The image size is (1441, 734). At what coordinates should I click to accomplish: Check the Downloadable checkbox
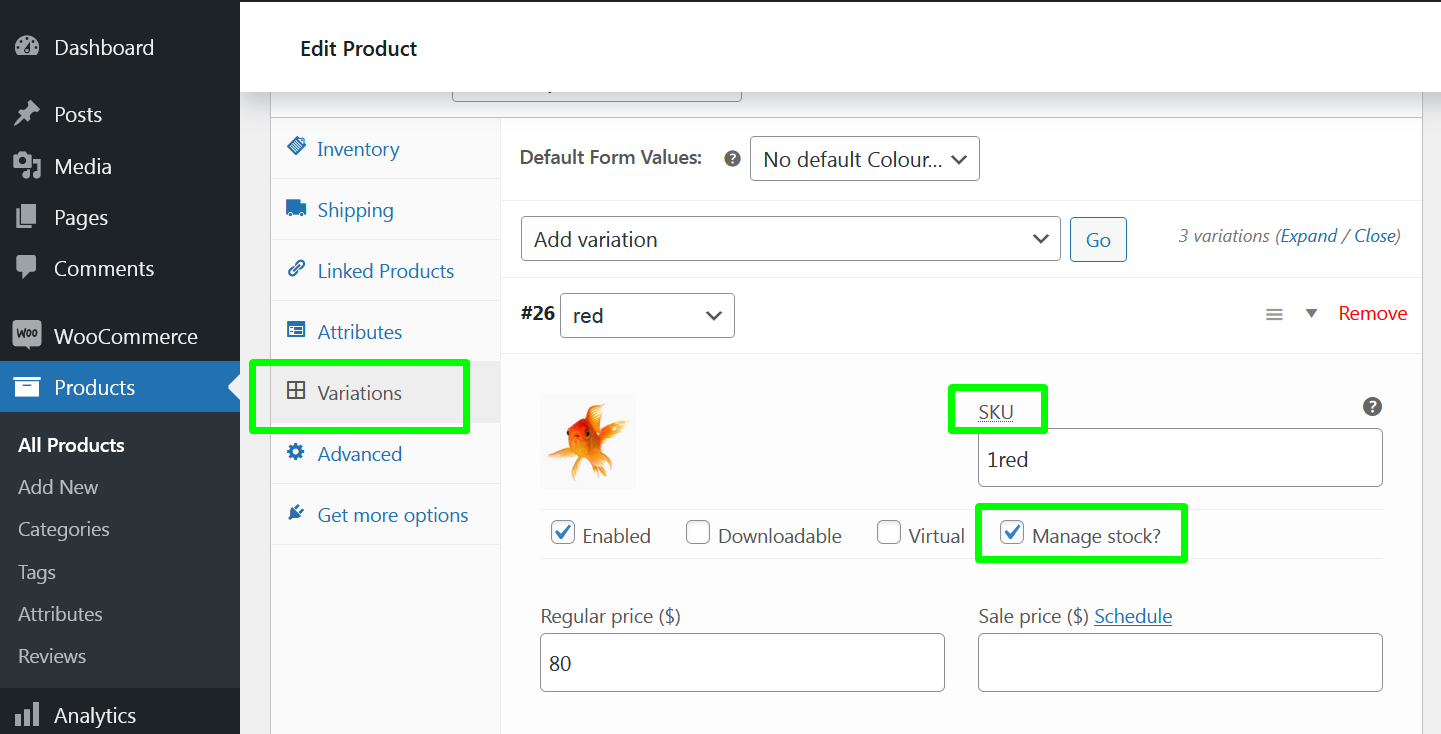(x=698, y=533)
